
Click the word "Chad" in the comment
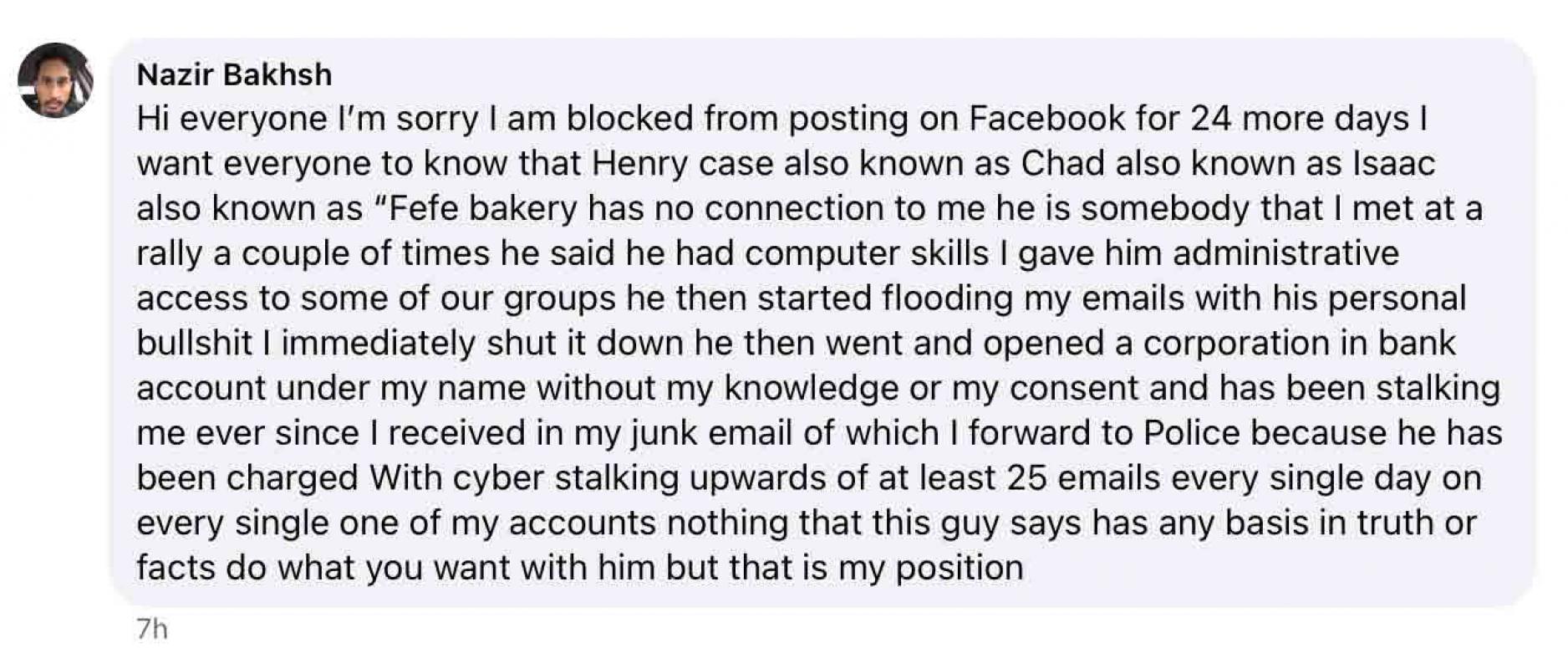click(1062, 164)
